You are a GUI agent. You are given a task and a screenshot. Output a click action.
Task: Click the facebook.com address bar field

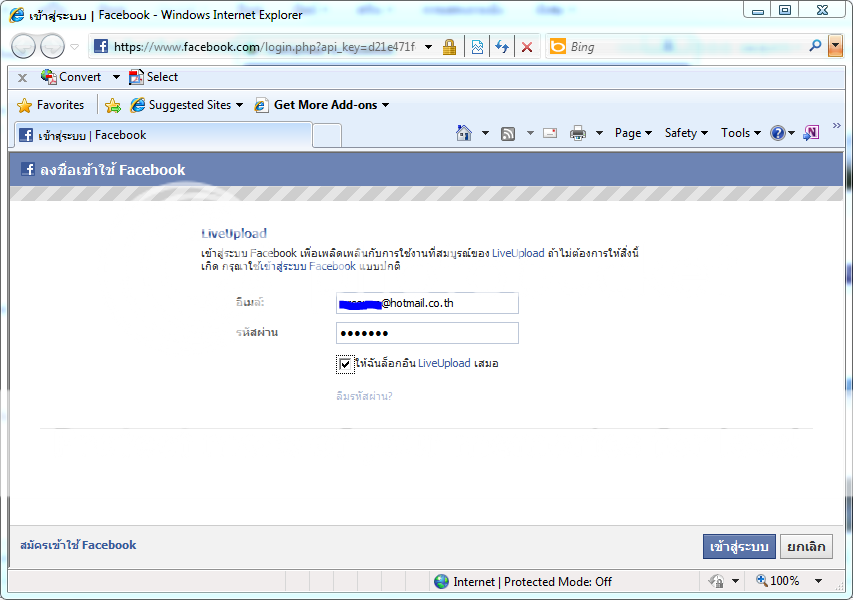click(x=264, y=47)
